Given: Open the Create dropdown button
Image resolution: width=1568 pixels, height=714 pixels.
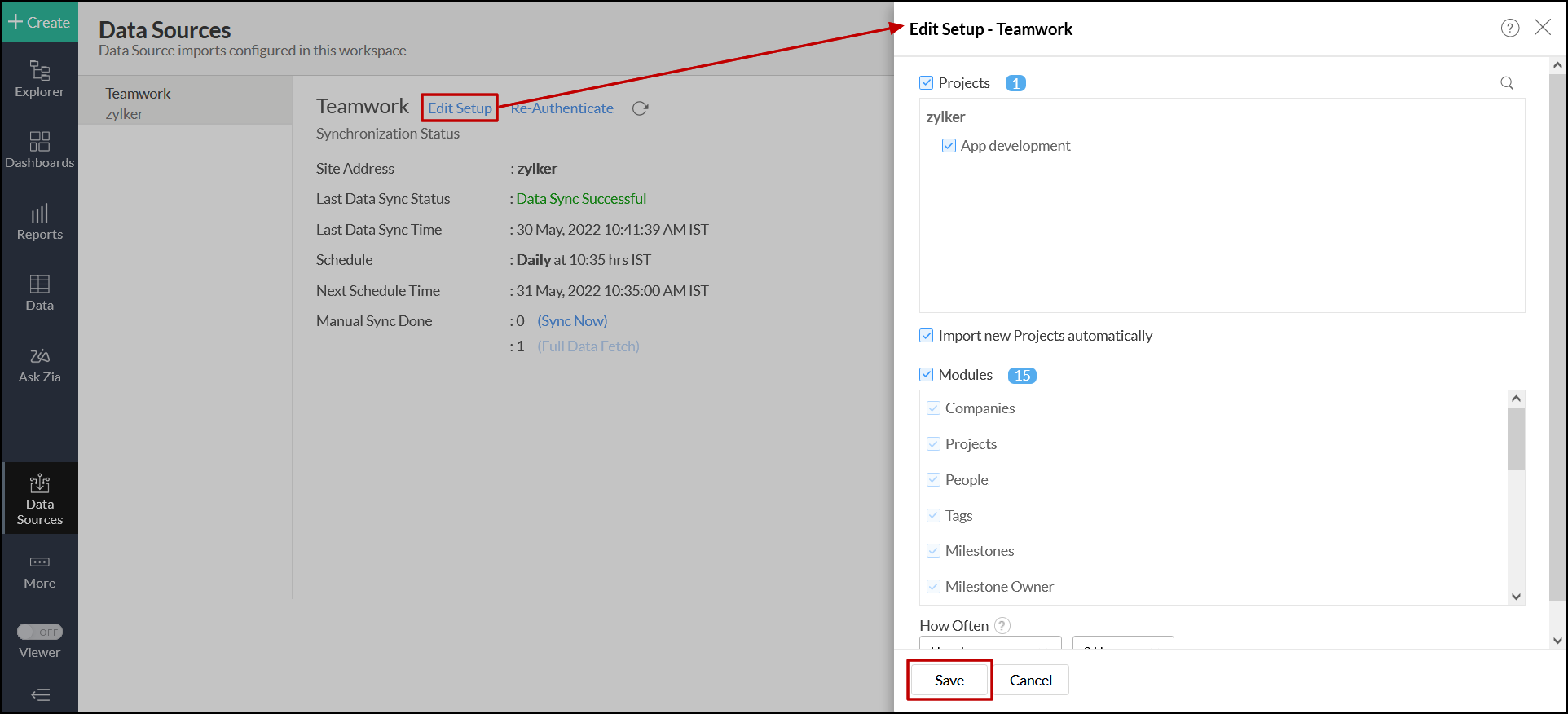Looking at the screenshot, I should 39,22.
